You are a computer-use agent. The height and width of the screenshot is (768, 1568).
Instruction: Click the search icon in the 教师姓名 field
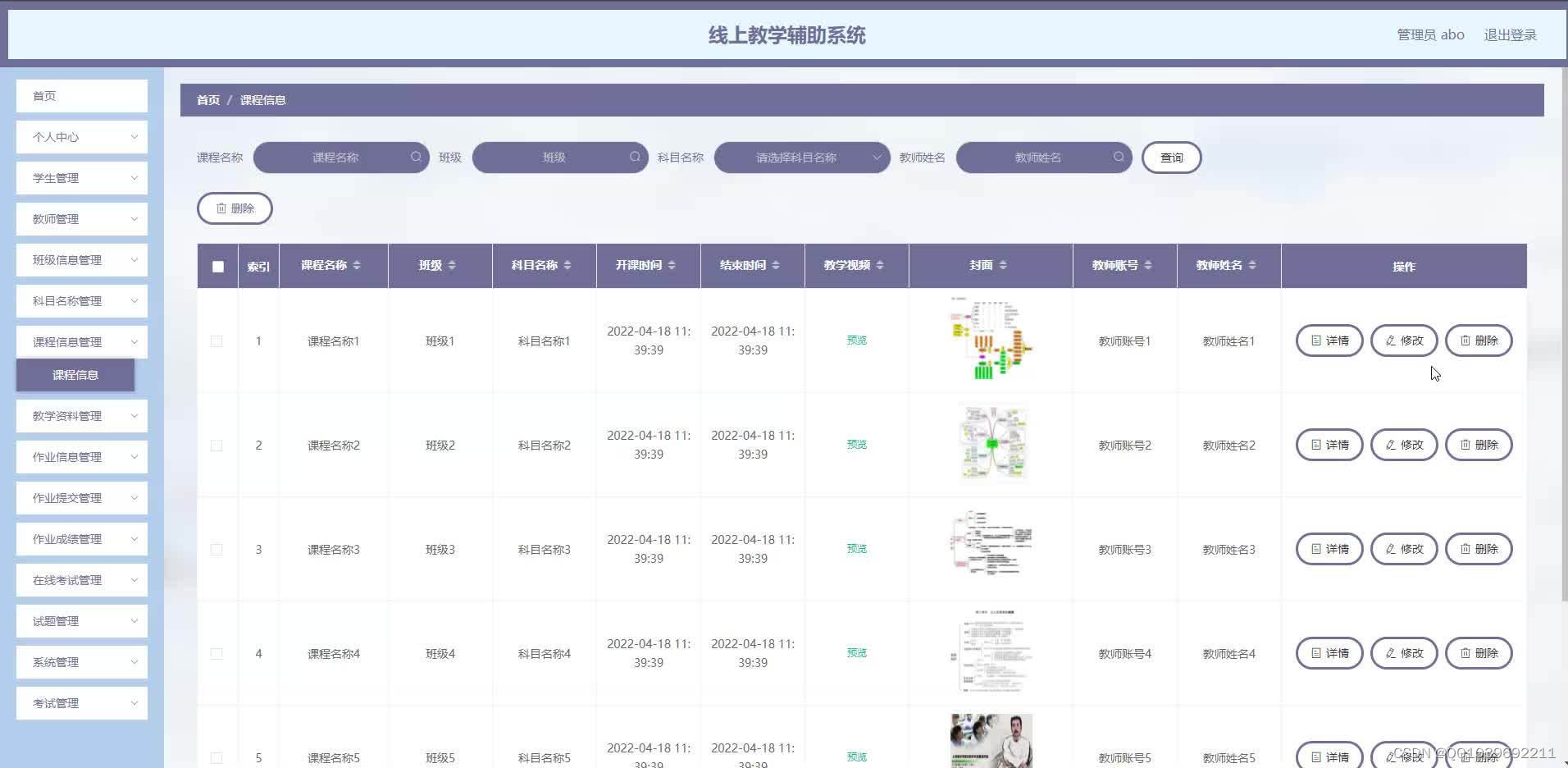pyautogui.click(x=1119, y=157)
